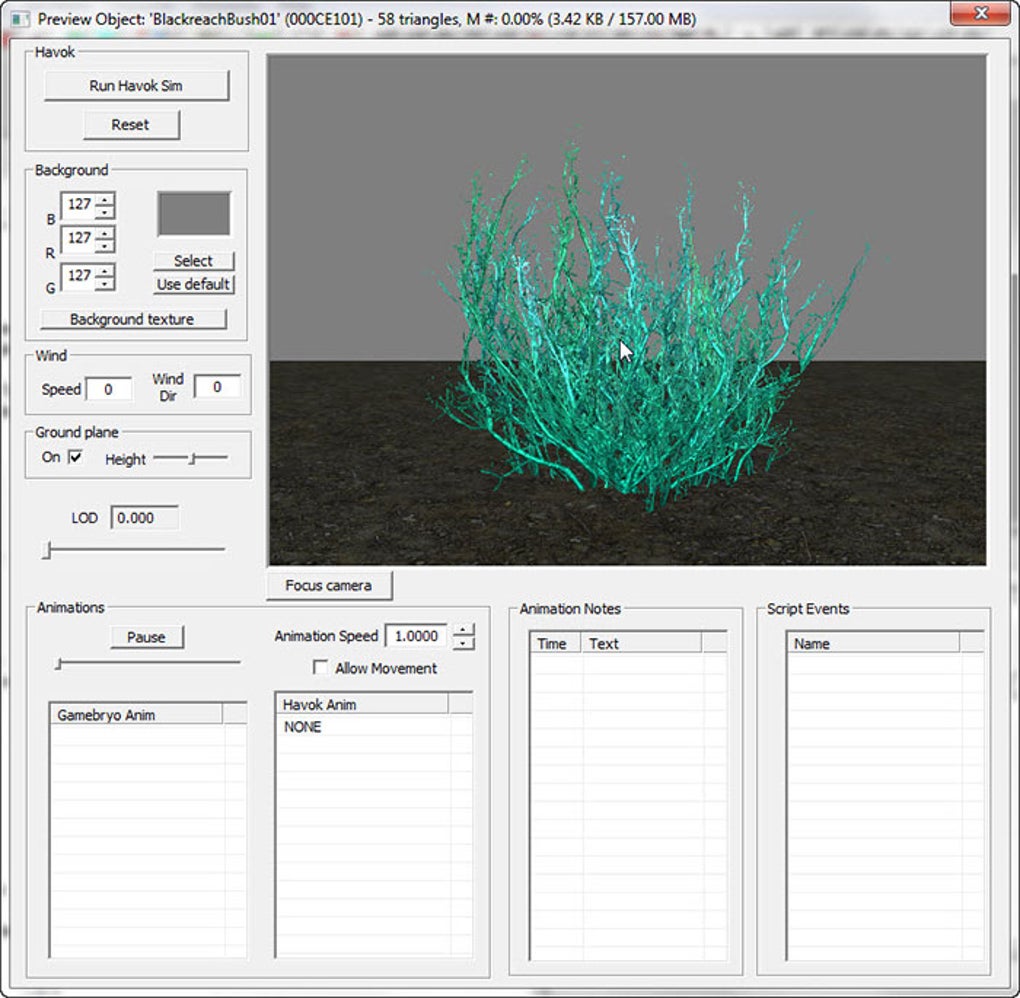Click the Text column header
The height and width of the screenshot is (998, 1020).
[641, 643]
